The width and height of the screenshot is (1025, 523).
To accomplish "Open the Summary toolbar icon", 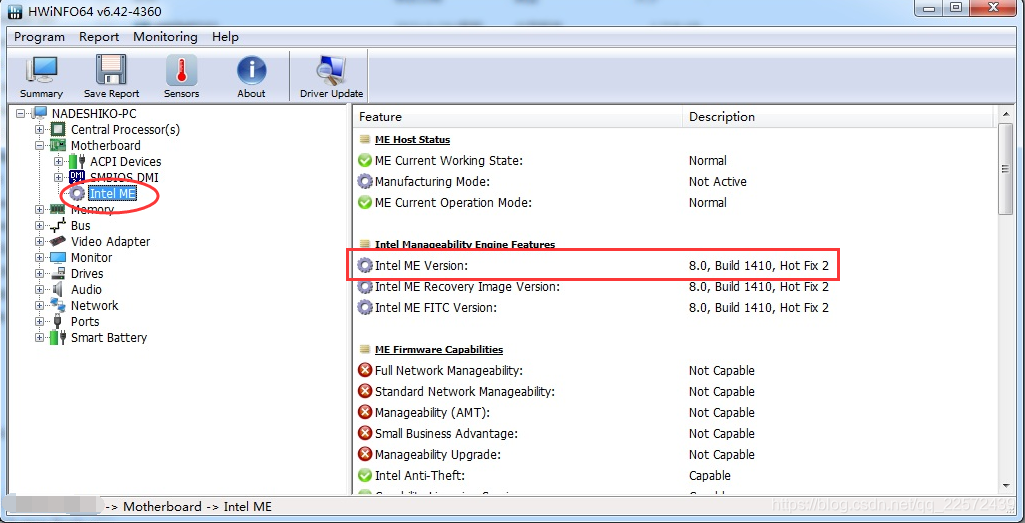I will click(x=41, y=71).
